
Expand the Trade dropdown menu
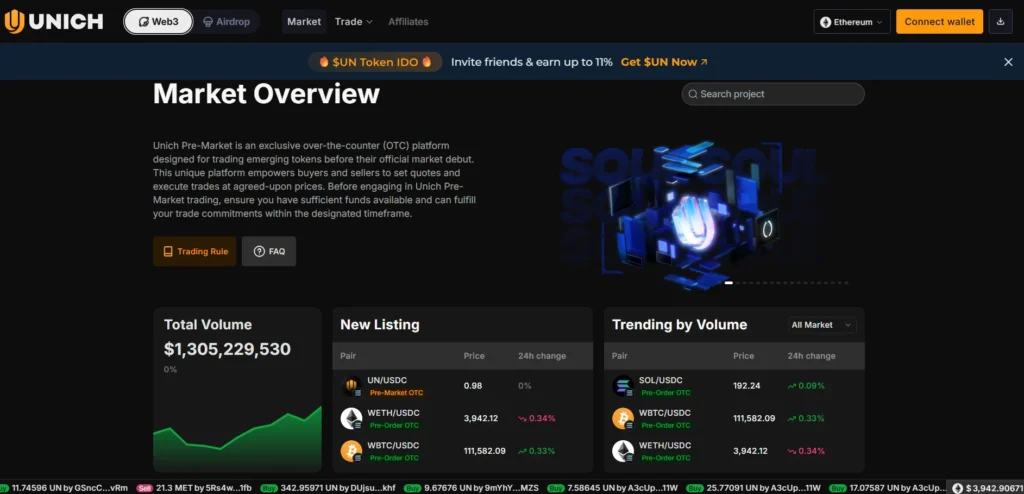click(353, 21)
